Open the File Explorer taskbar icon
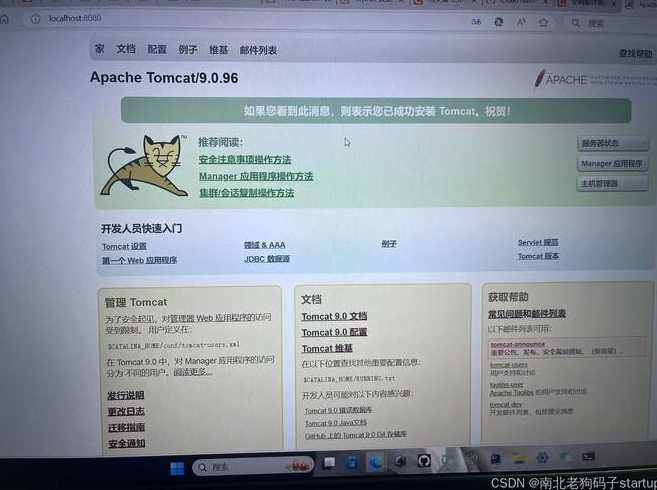657x490 pixels. coord(519,459)
